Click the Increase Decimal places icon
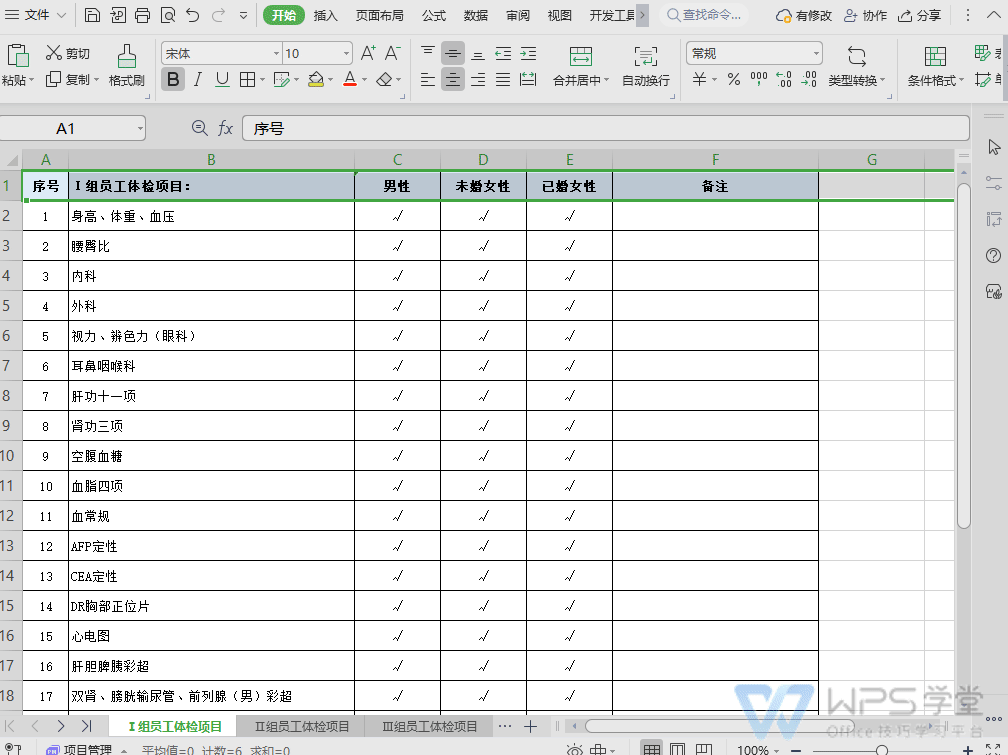The width and height of the screenshot is (1008, 755). (x=784, y=79)
